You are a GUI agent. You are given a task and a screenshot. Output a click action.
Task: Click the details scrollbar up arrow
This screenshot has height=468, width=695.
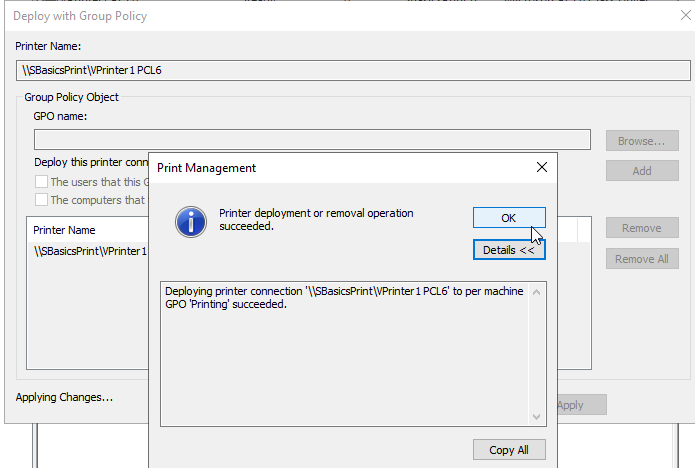pos(536,292)
